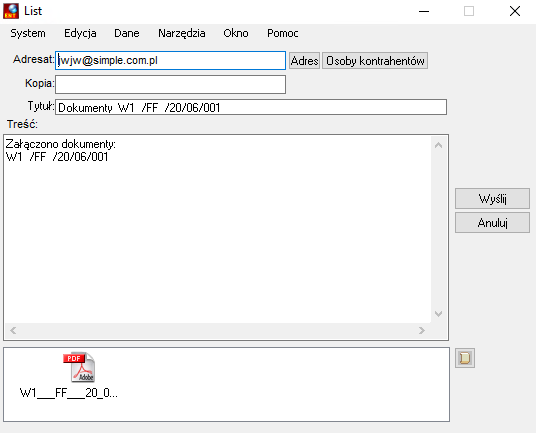Click inside the Treść message body

[217, 229]
